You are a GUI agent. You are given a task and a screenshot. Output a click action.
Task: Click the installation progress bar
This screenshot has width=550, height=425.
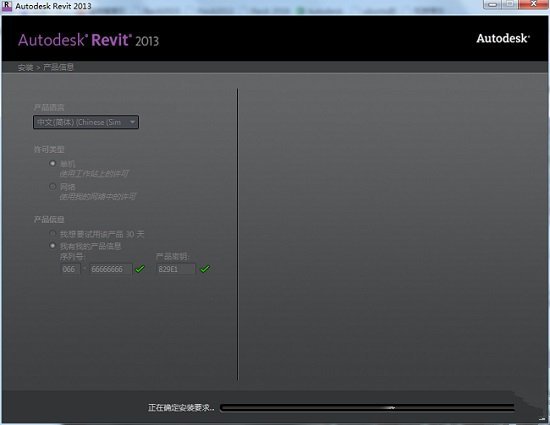(x=367, y=407)
